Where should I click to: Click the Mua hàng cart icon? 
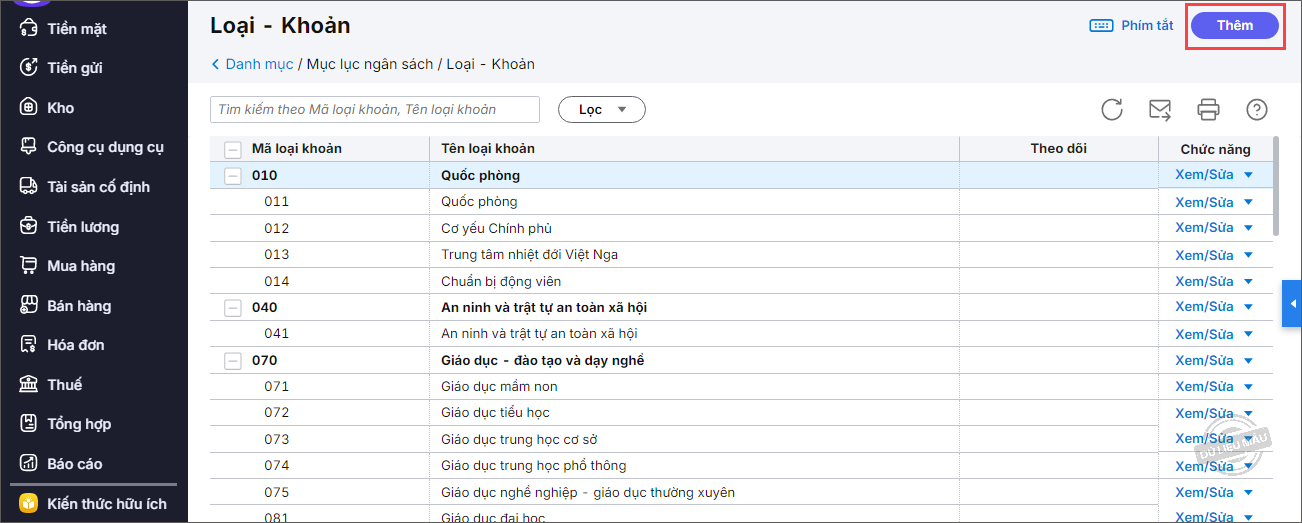pos(29,266)
